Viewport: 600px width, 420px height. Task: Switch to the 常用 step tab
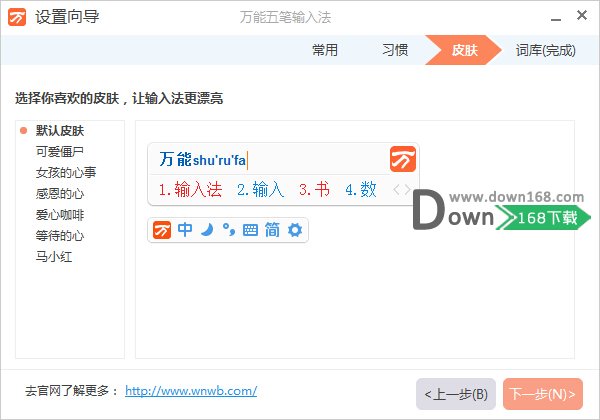(x=325, y=50)
